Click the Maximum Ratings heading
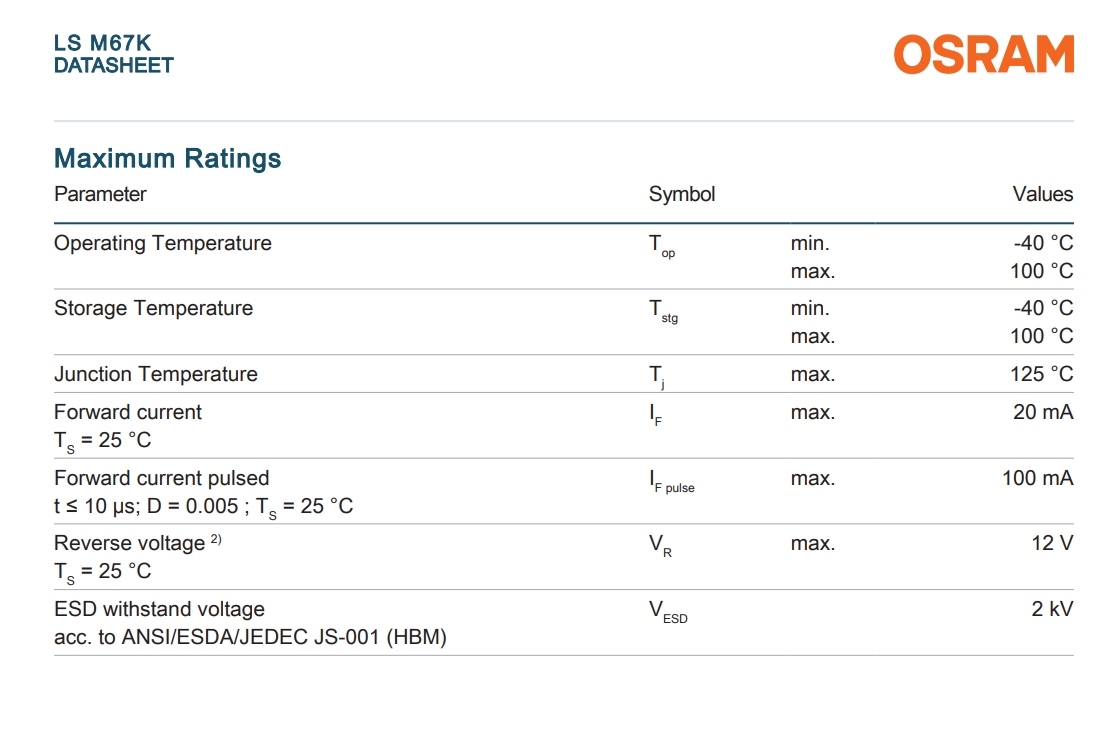Screen dimensions: 1110x733 [168, 158]
